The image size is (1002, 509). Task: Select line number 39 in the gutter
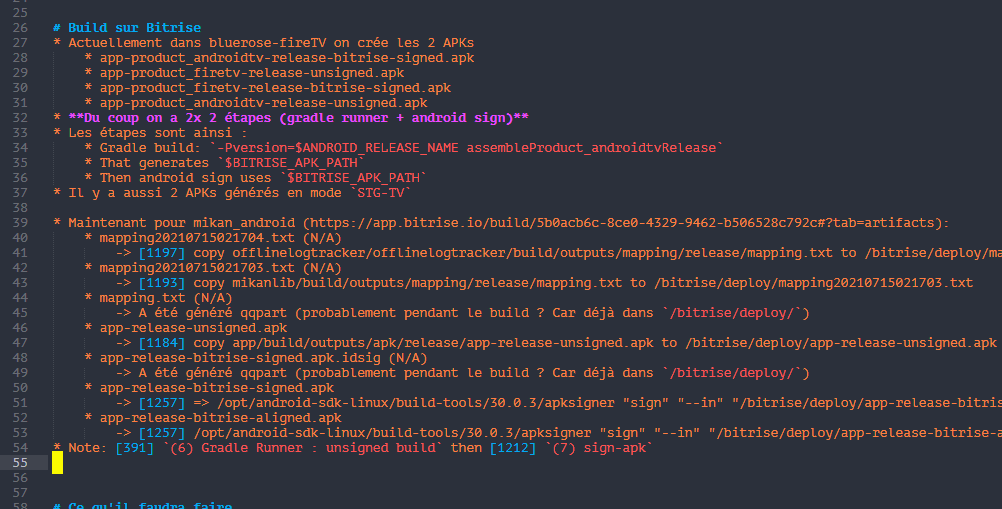(x=20, y=222)
